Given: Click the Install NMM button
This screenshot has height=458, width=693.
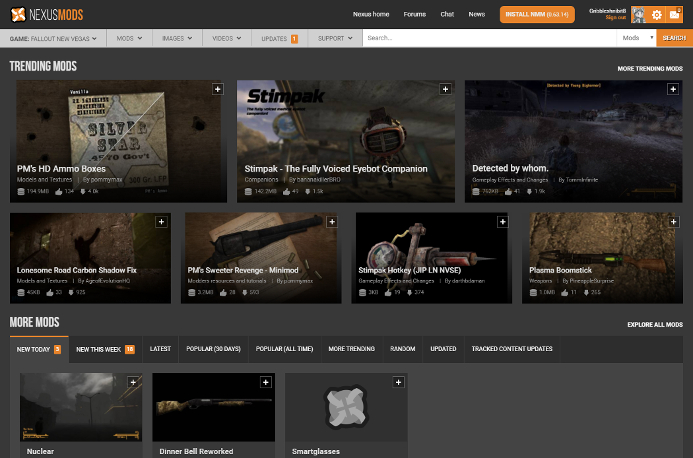Looking at the screenshot, I should tap(537, 15).
